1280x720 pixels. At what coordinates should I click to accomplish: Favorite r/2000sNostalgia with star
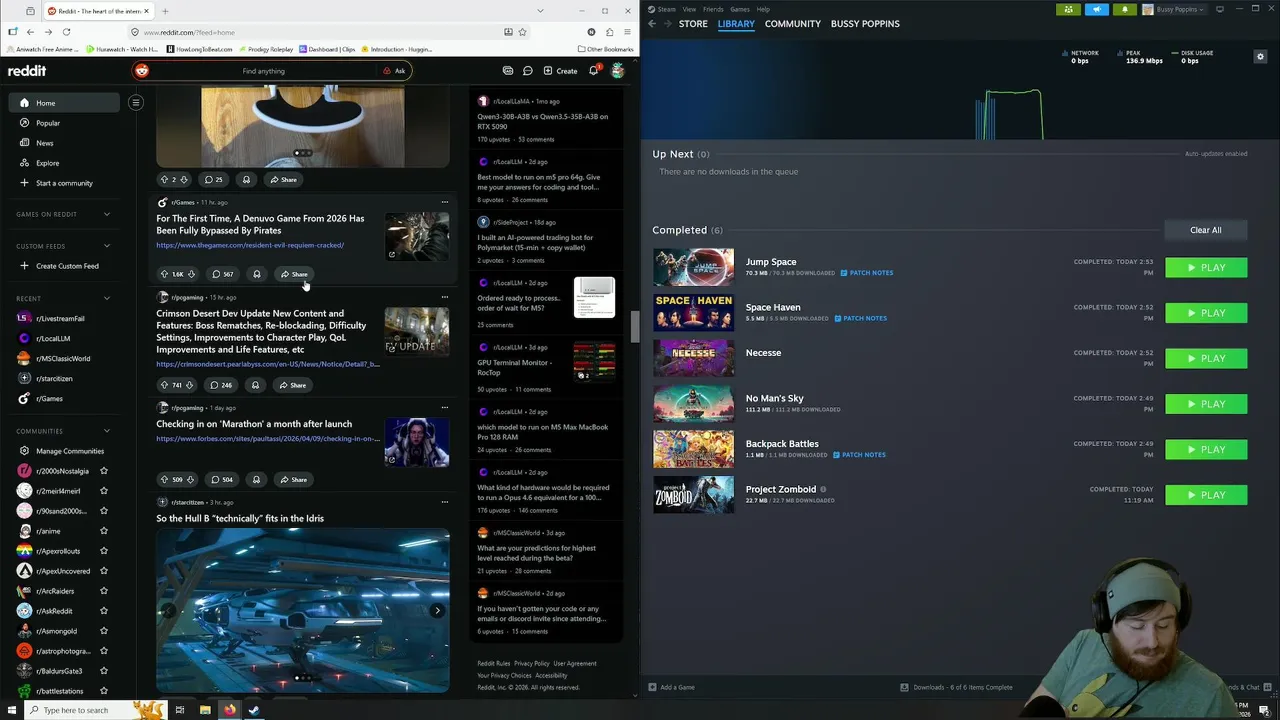(104, 471)
